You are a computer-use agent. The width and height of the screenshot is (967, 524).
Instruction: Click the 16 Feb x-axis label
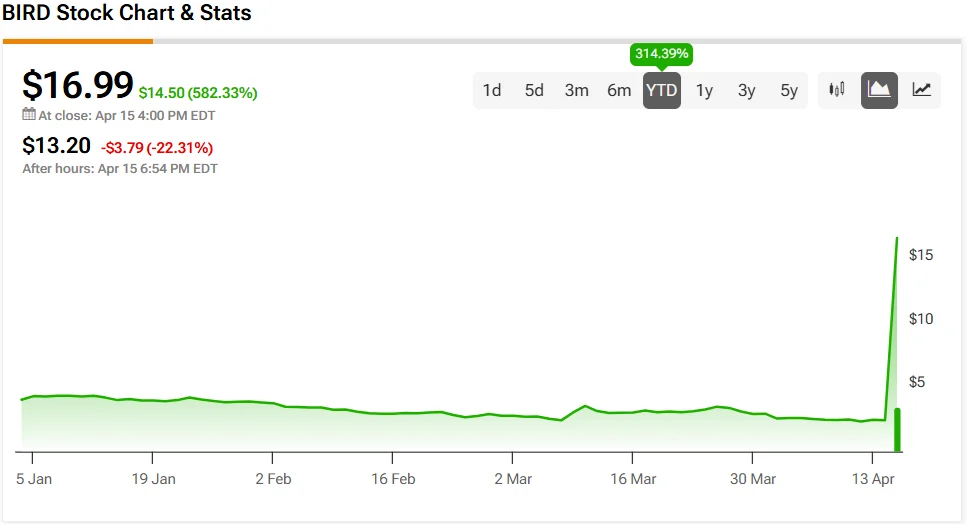(393, 479)
